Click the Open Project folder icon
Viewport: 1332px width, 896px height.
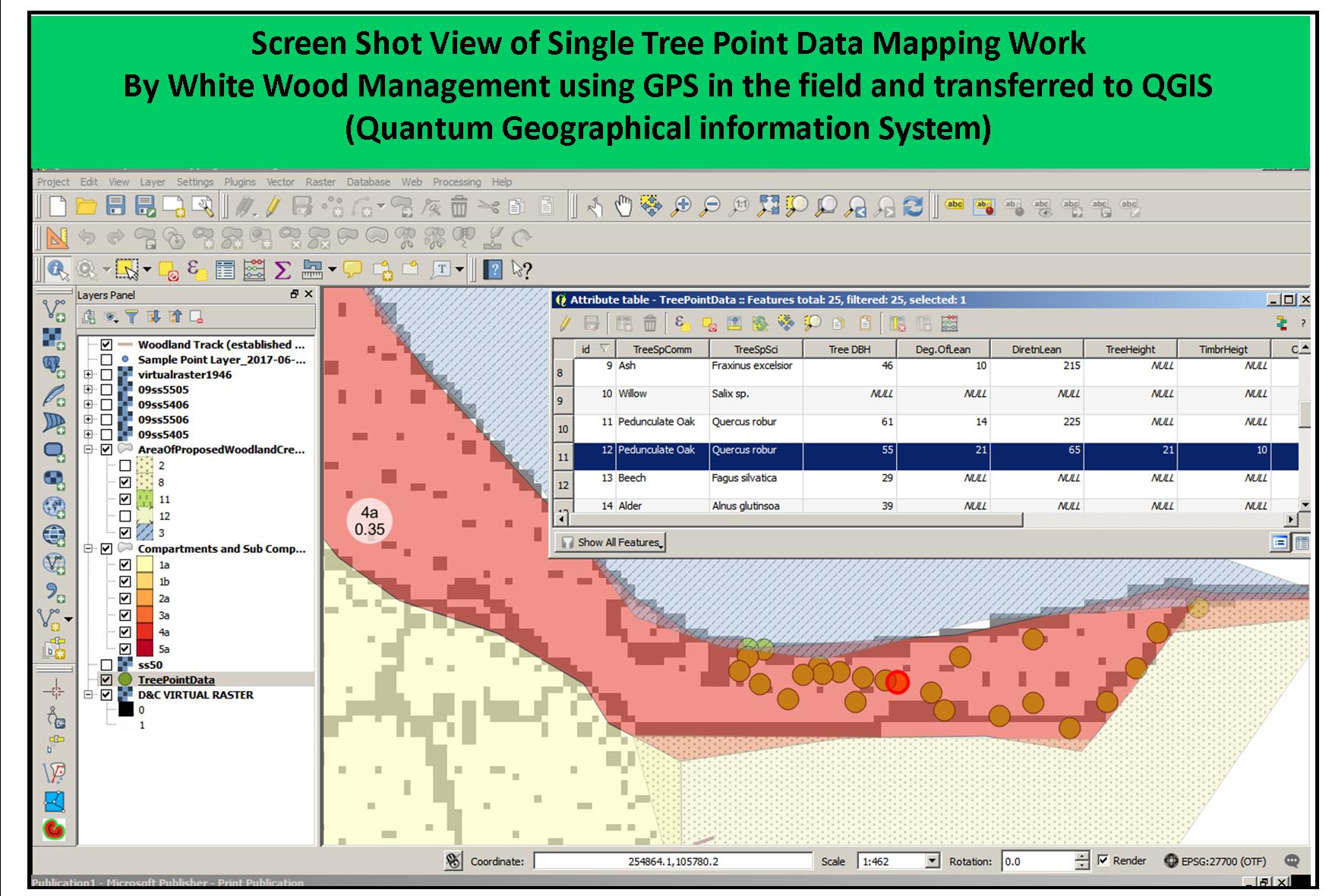[87, 206]
